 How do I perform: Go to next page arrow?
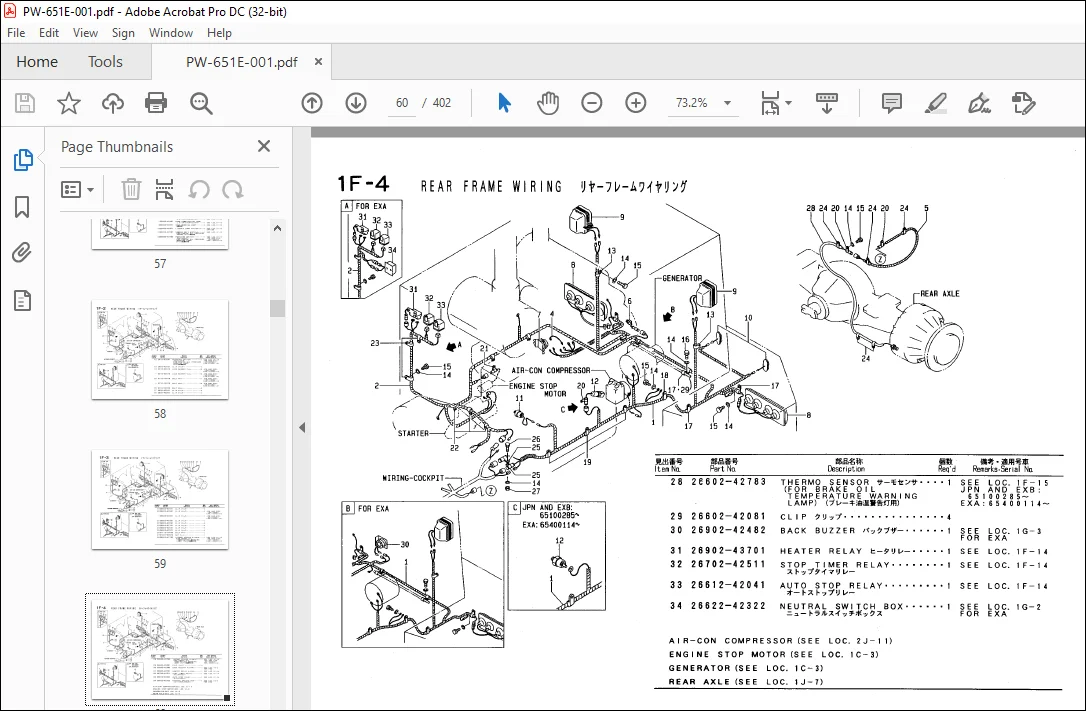point(356,103)
